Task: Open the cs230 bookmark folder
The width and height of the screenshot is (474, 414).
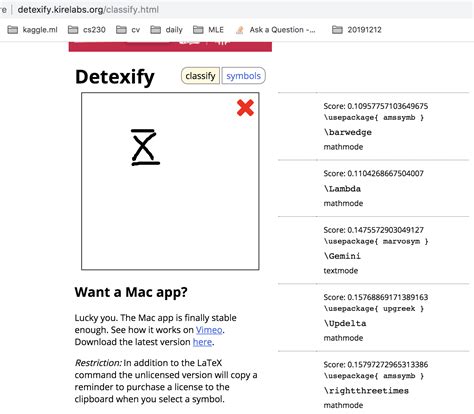Action: coord(87,30)
